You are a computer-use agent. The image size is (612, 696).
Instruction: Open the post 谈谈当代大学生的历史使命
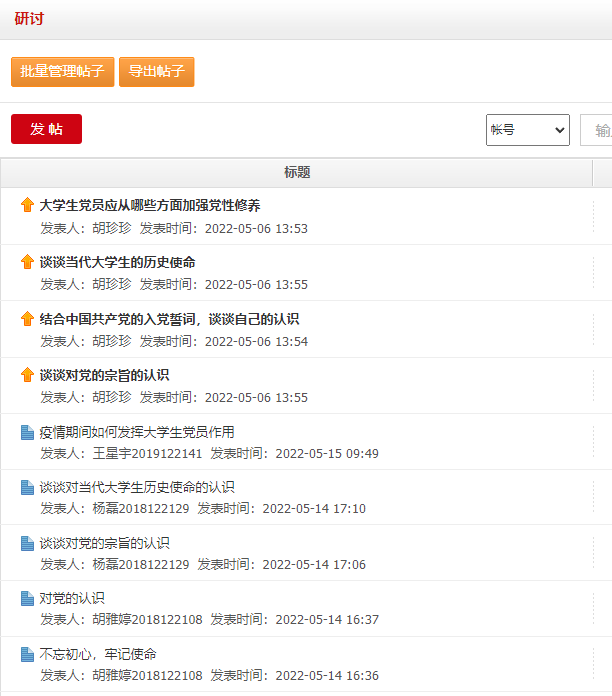pyautogui.click(x=117, y=262)
